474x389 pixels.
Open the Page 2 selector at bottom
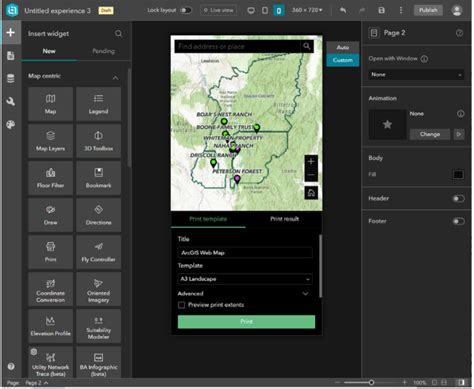click(x=37, y=383)
